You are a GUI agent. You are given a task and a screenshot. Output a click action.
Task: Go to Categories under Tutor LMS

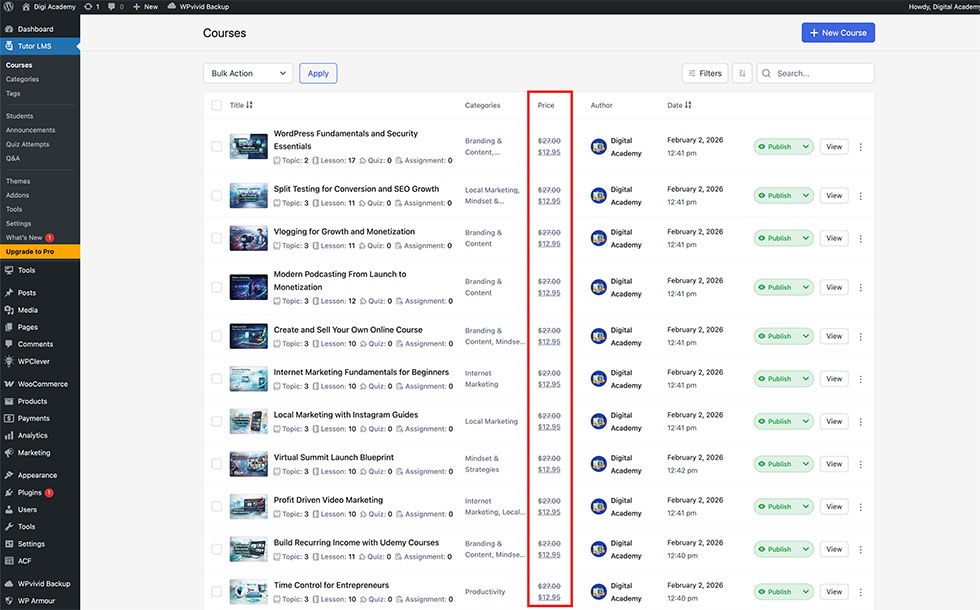(x=22, y=79)
